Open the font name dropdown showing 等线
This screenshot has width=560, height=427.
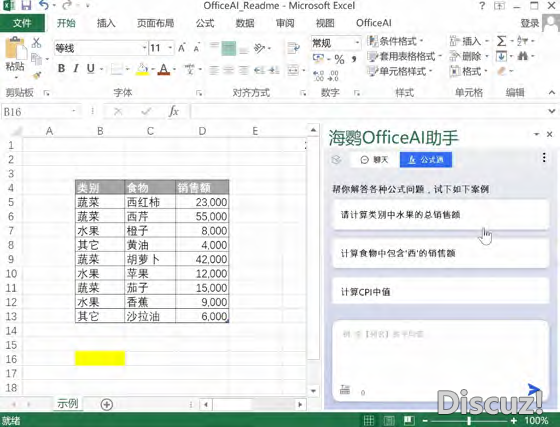coord(145,48)
